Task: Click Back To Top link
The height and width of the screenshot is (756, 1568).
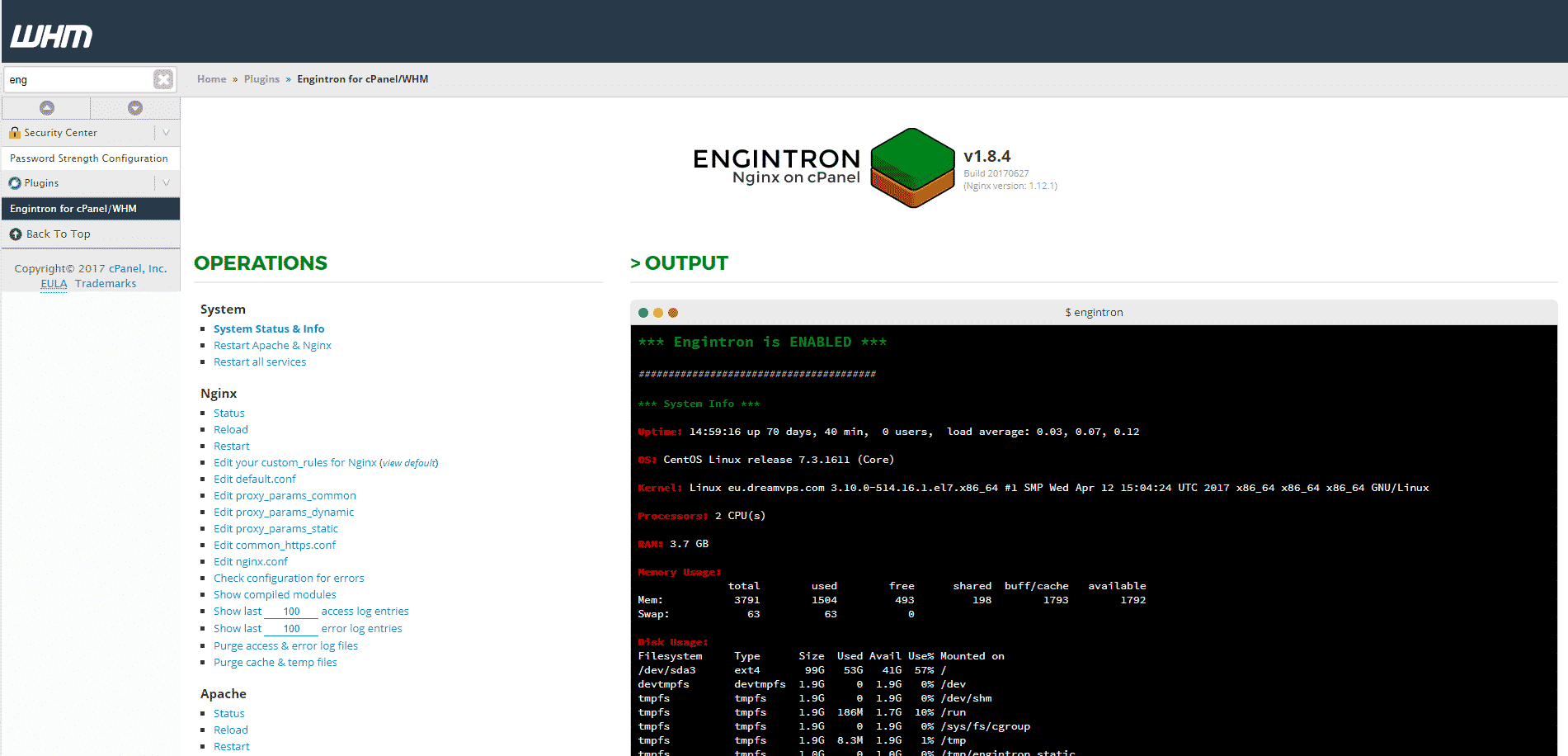Action: [59, 234]
